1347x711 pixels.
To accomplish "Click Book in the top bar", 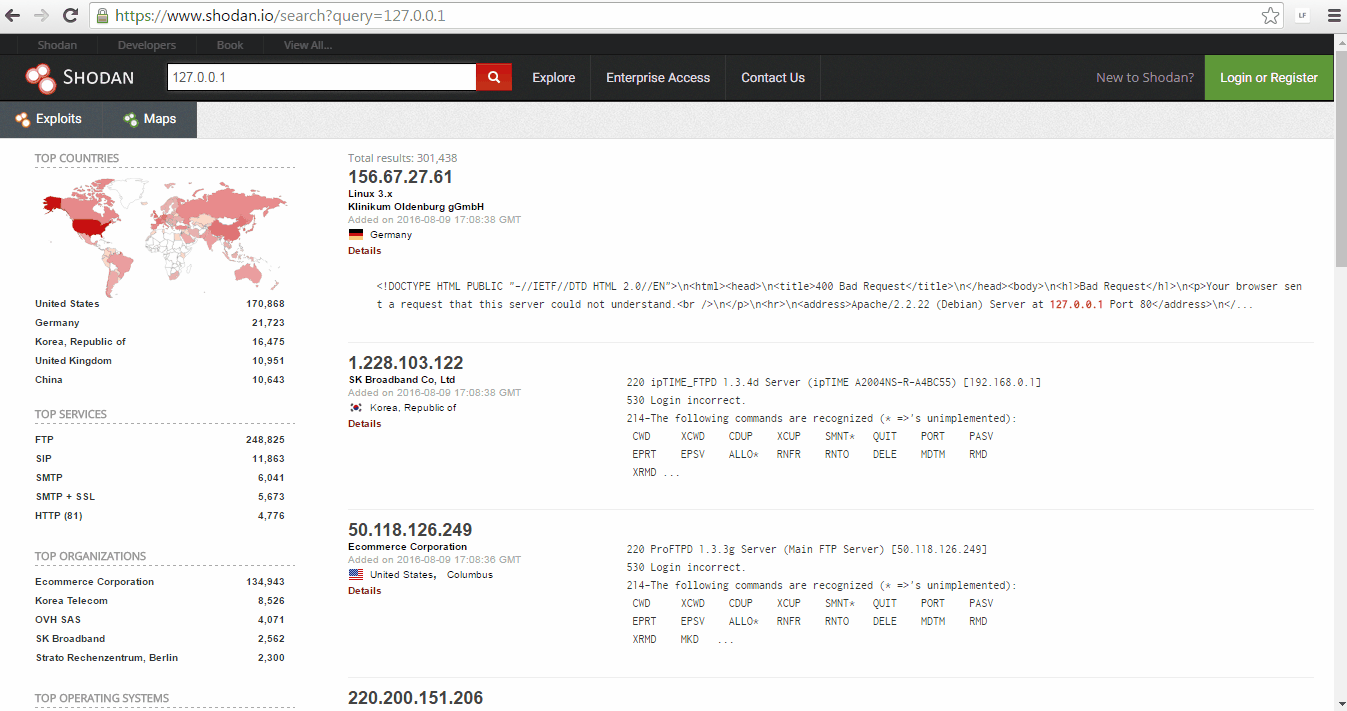I will 230,45.
